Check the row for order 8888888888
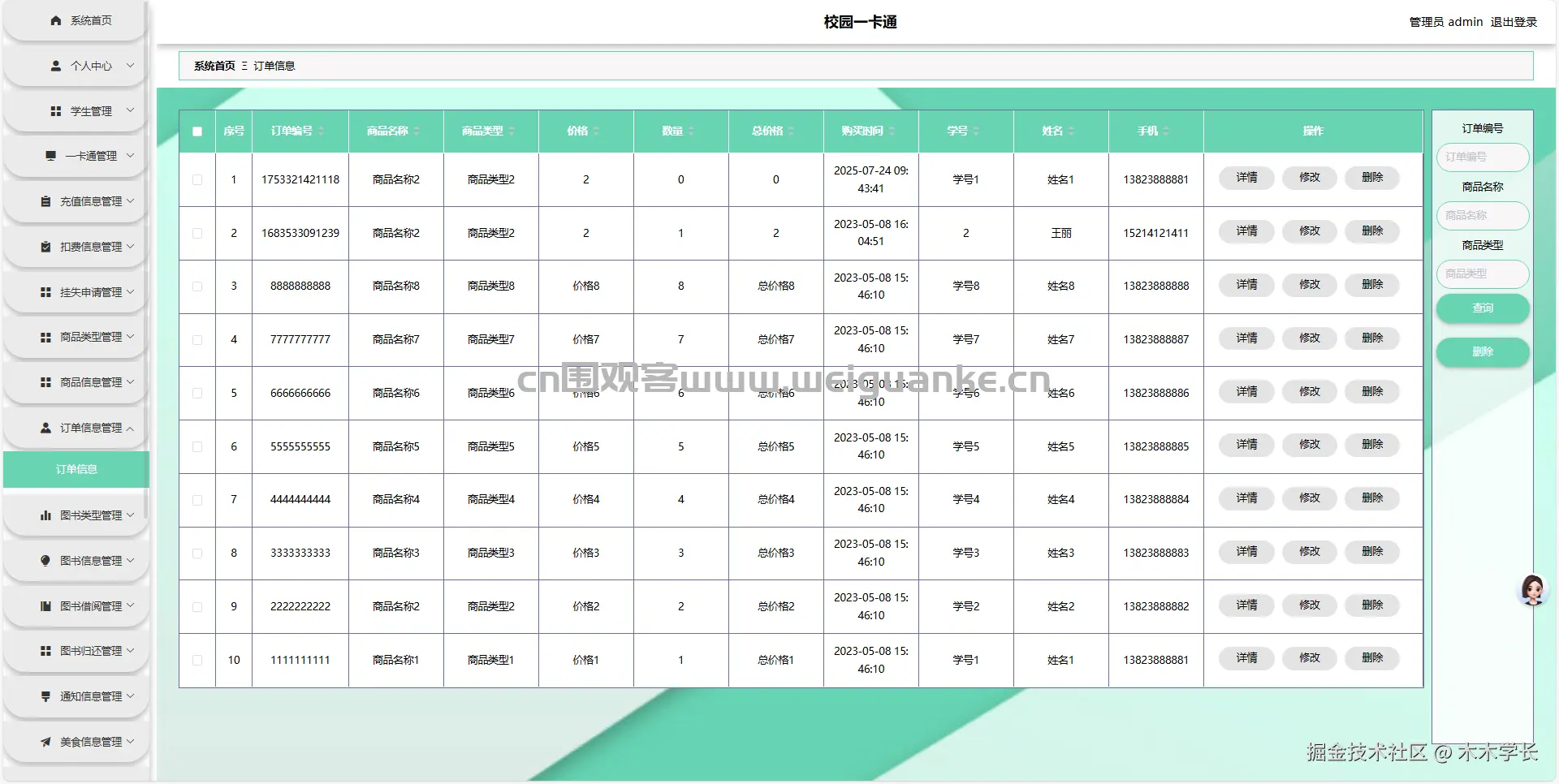 pyautogui.click(x=197, y=286)
